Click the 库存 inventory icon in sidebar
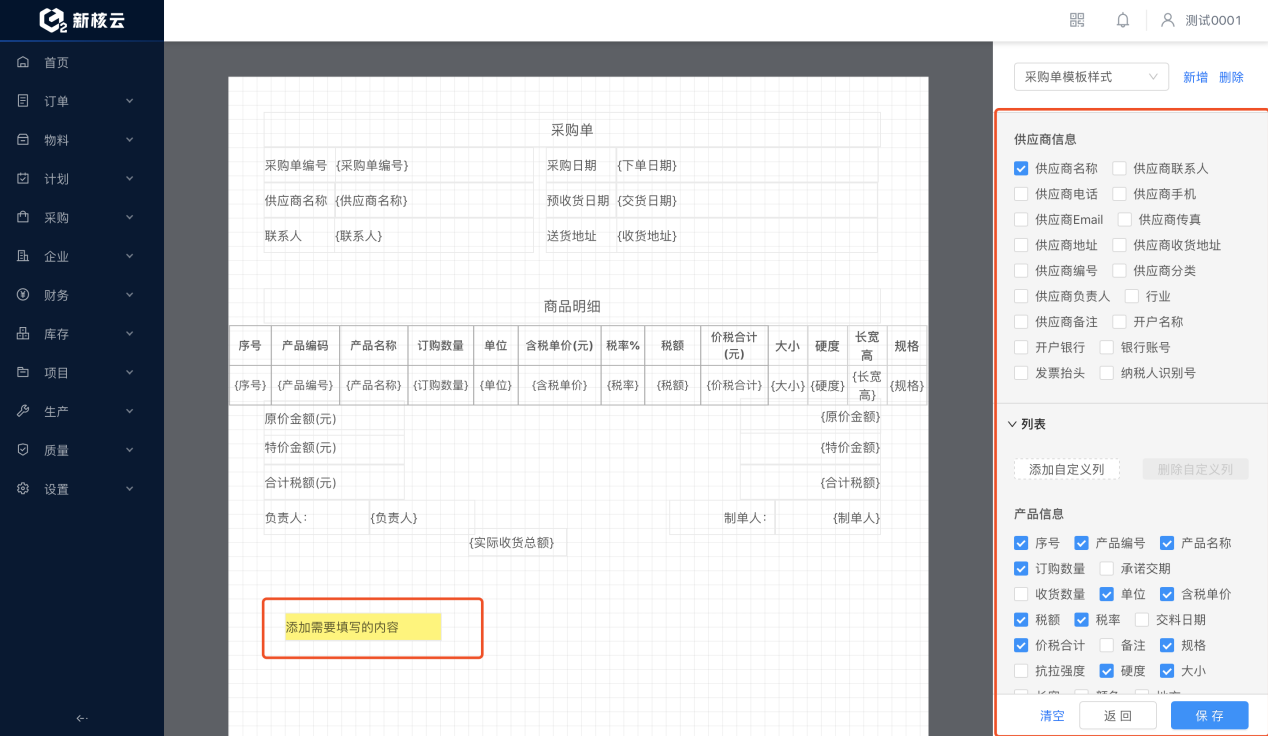The width and height of the screenshot is (1268, 736). coord(23,334)
